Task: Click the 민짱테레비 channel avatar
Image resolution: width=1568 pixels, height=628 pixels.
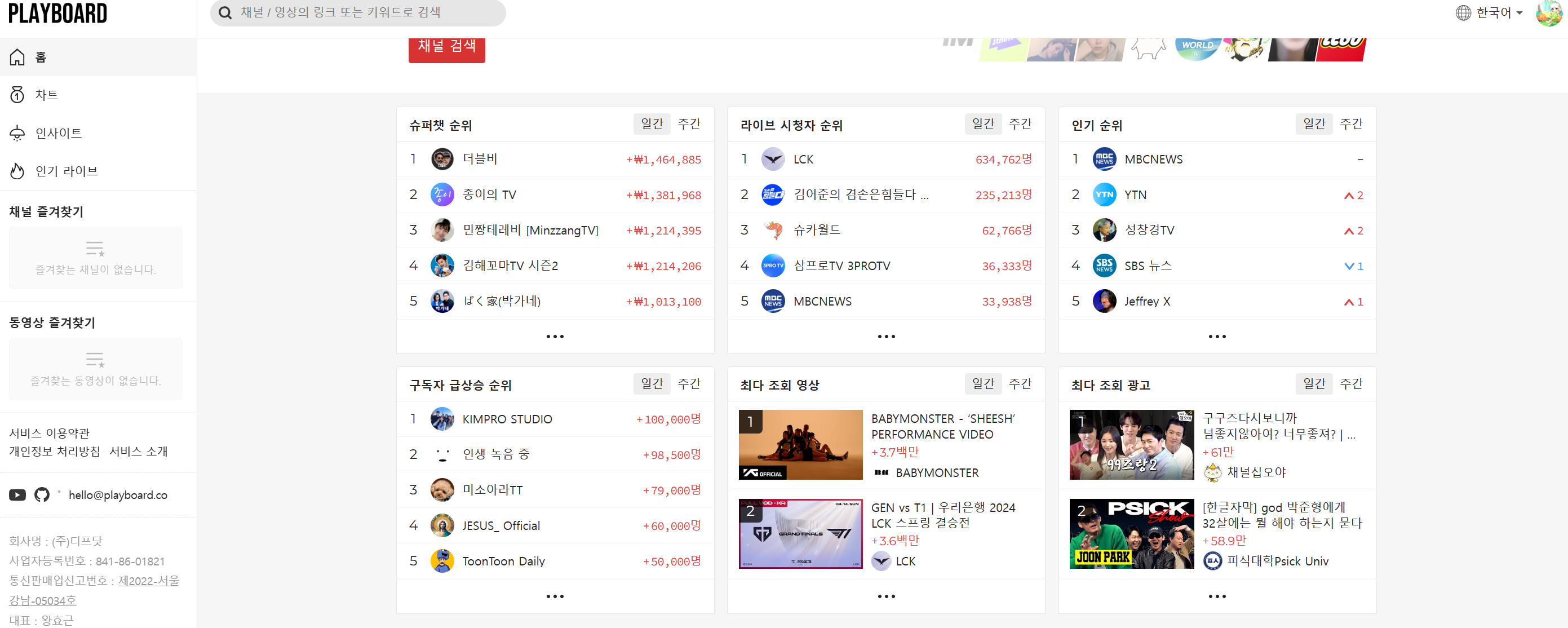Action: click(x=442, y=231)
